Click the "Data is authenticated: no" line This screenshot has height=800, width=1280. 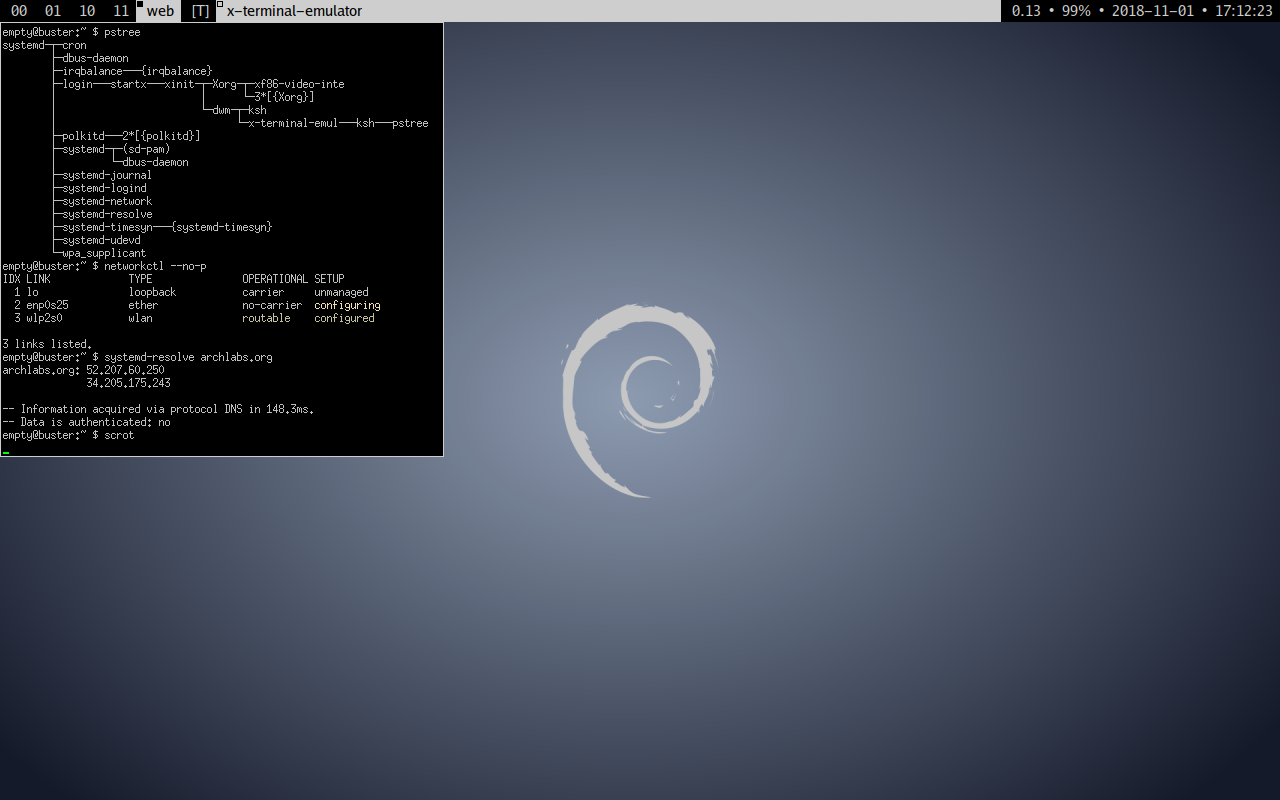click(86, 422)
